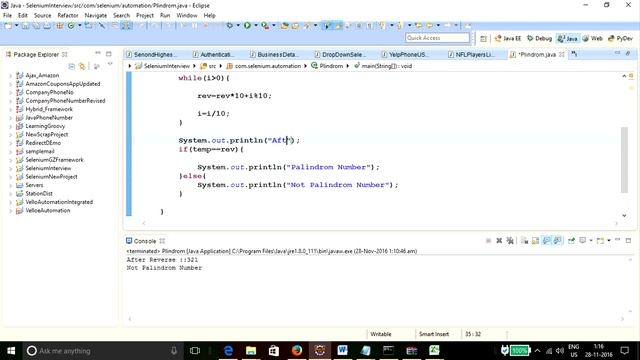The height and width of the screenshot is (360, 640).
Task: Switch to the PyDev perspective
Action: coord(620,38)
